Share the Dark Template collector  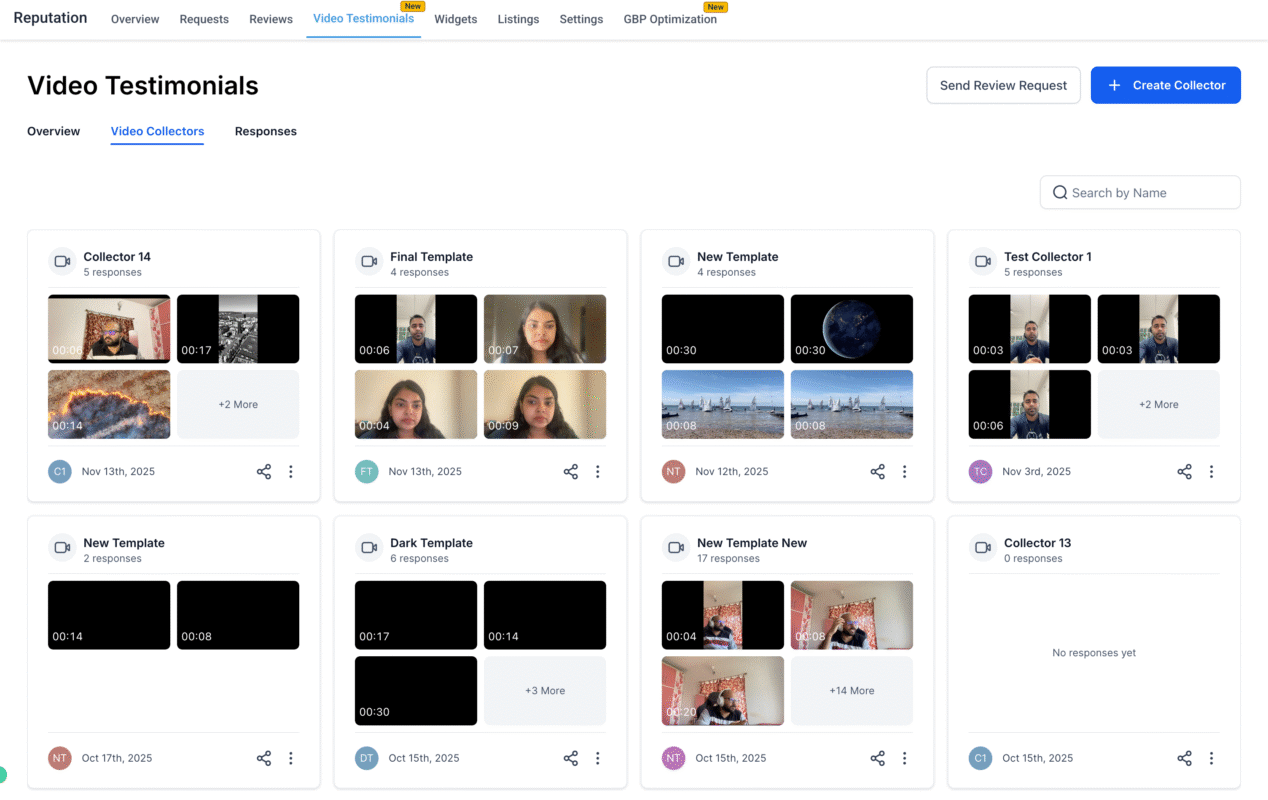point(570,758)
